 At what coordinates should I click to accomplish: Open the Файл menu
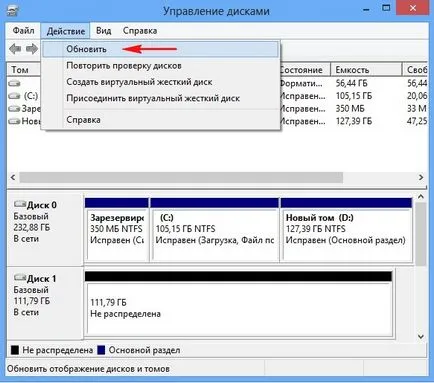(x=23, y=31)
